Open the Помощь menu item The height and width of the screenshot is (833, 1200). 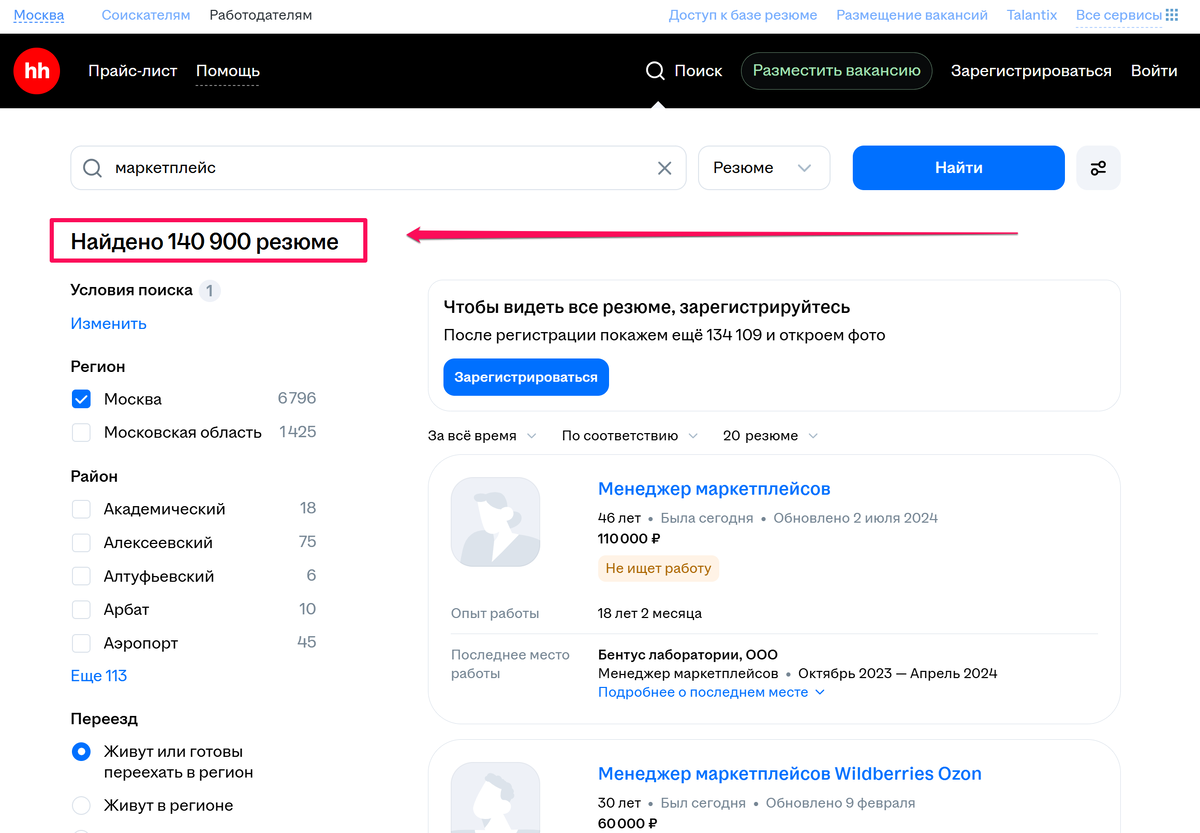[227, 71]
